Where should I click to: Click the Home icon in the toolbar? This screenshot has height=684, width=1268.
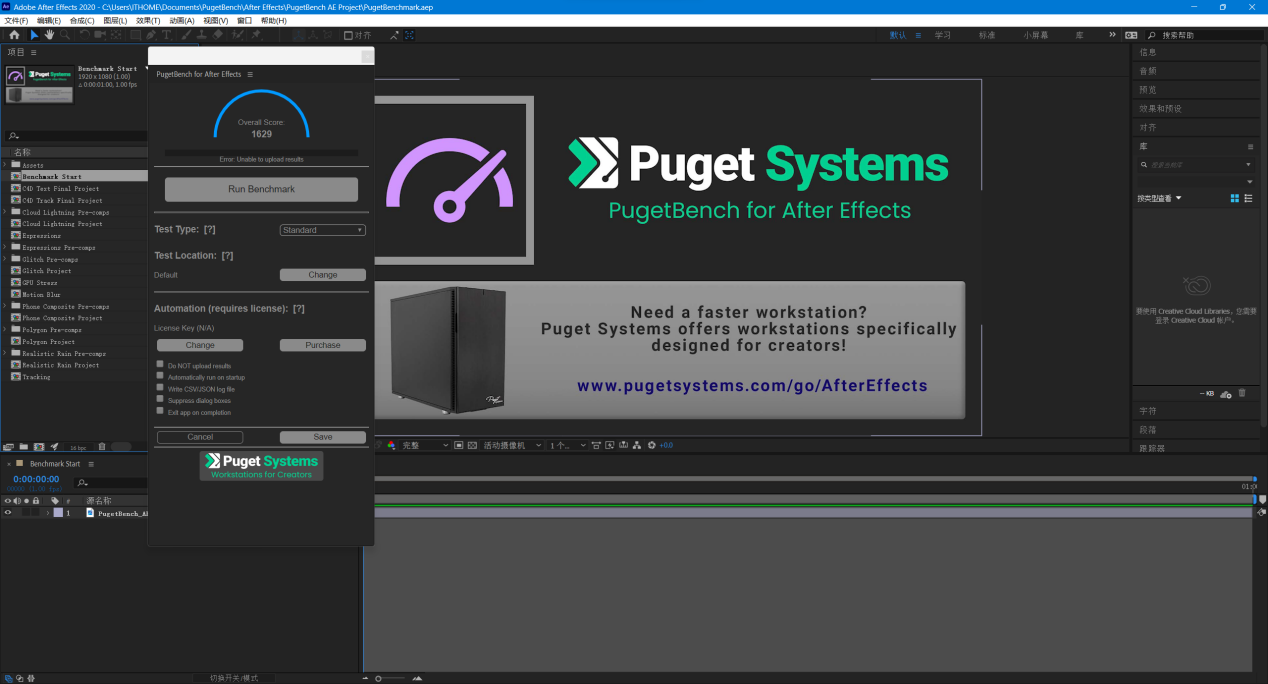pos(14,35)
